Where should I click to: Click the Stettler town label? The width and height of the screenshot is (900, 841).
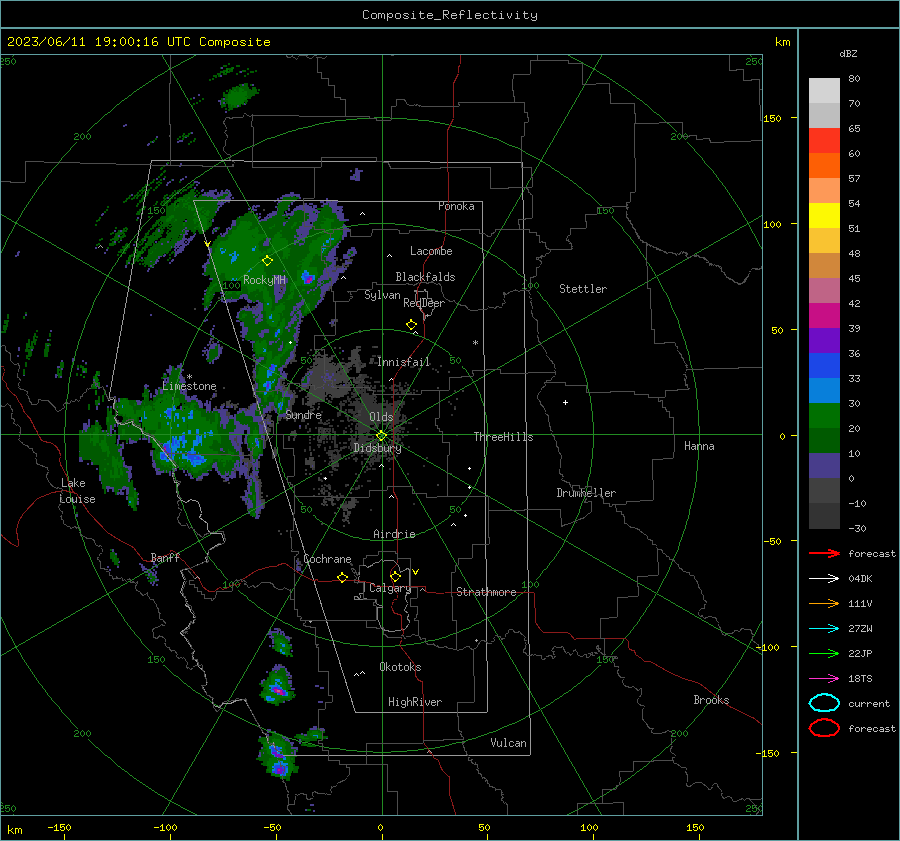583,289
